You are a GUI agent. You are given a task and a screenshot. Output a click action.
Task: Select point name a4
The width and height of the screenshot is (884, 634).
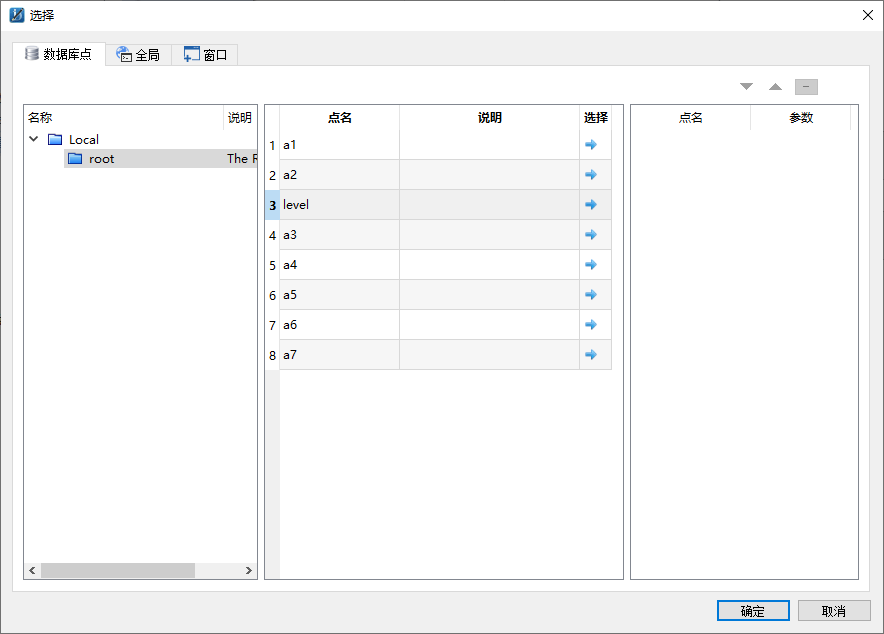(x=339, y=264)
